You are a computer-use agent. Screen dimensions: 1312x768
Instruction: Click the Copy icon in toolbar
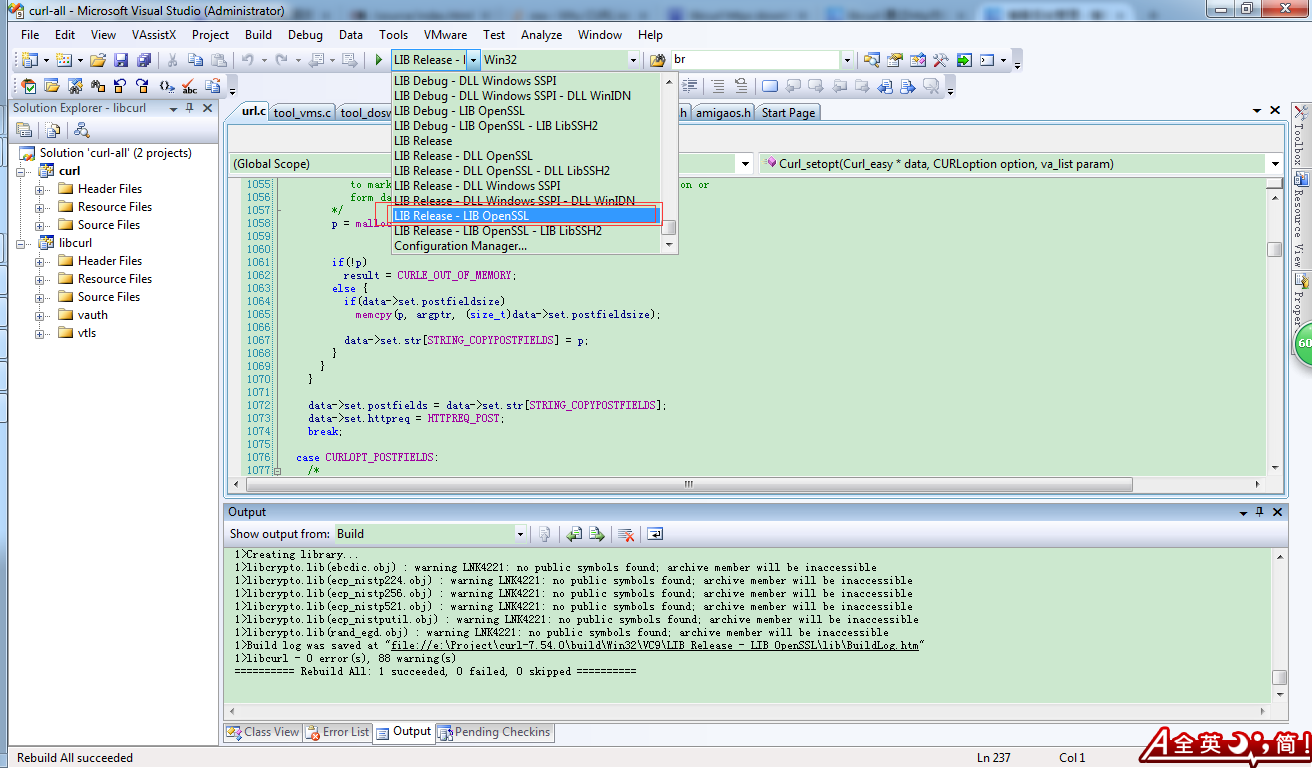[x=195, y=60]
